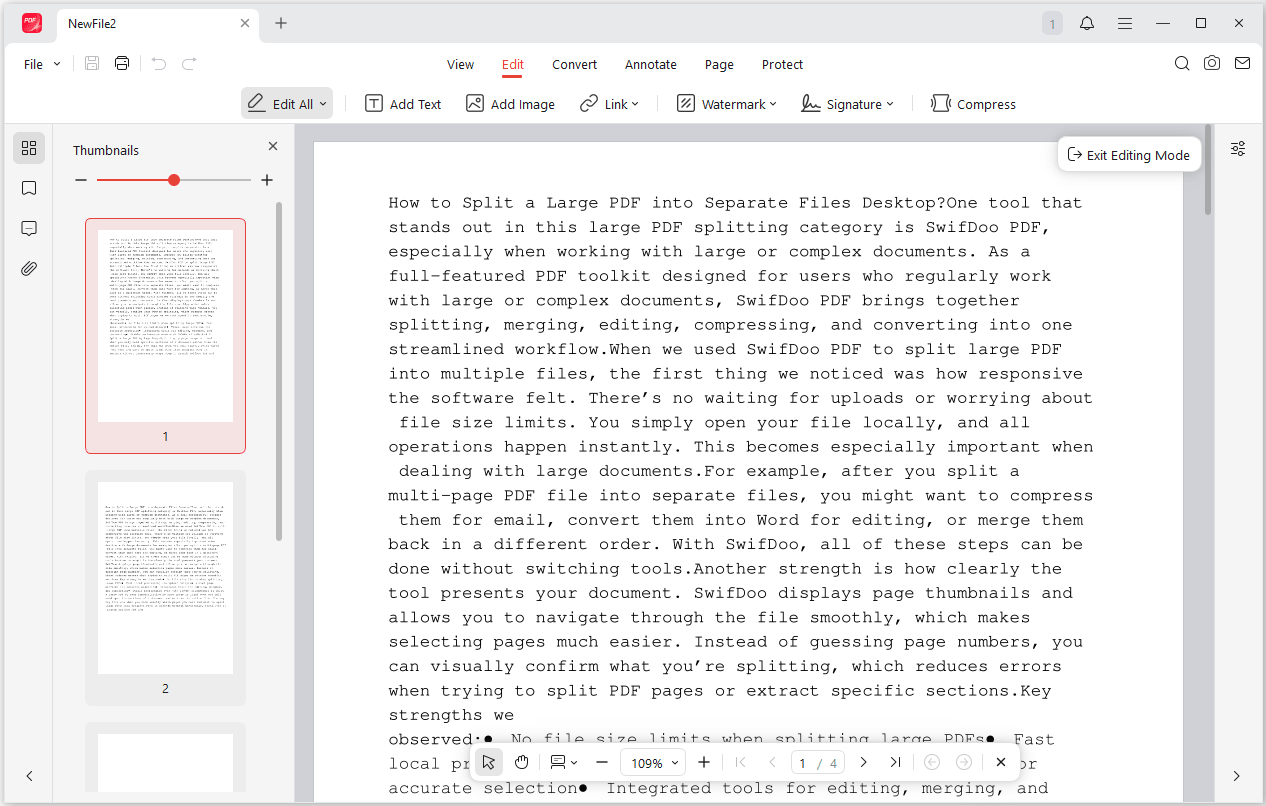Expand the right panel with the arrow
Screen dimensions: 1266x806
(x=1237, y=776)
